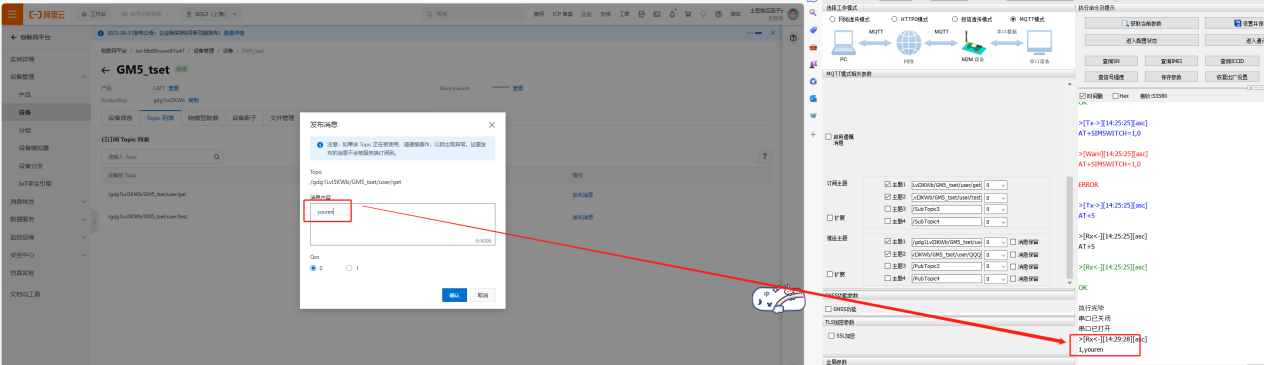Switch to the 物模型数据 tab
Image resolution: width=1264 pixels, height=365 pixels.
pyautogui.click(x=203, y=118)
